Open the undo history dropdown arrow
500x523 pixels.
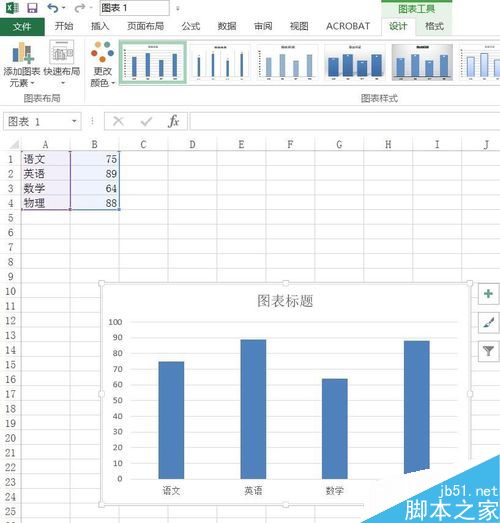(63, 8)
